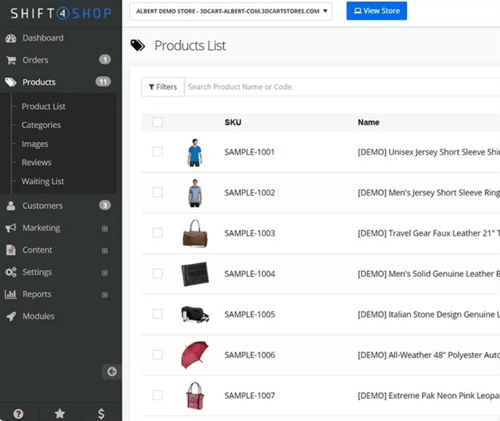The height and width of the screenshot is (421, 500).
Task: Open Modules section link
Action: 38,316
